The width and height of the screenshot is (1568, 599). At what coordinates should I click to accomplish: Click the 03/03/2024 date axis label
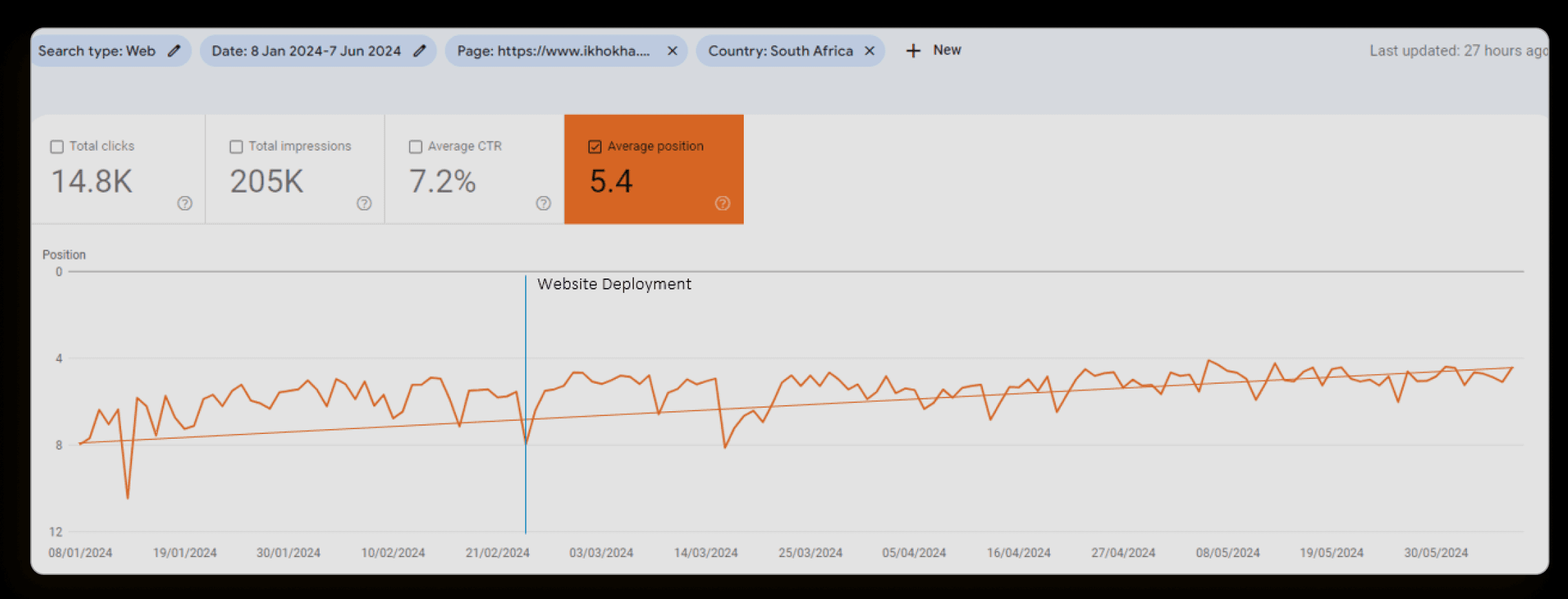[x=601, y=553]
